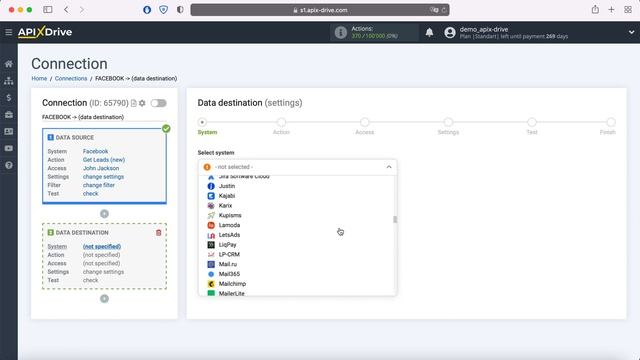
Task: Select Karix from the system list
Action: (297, 206)
